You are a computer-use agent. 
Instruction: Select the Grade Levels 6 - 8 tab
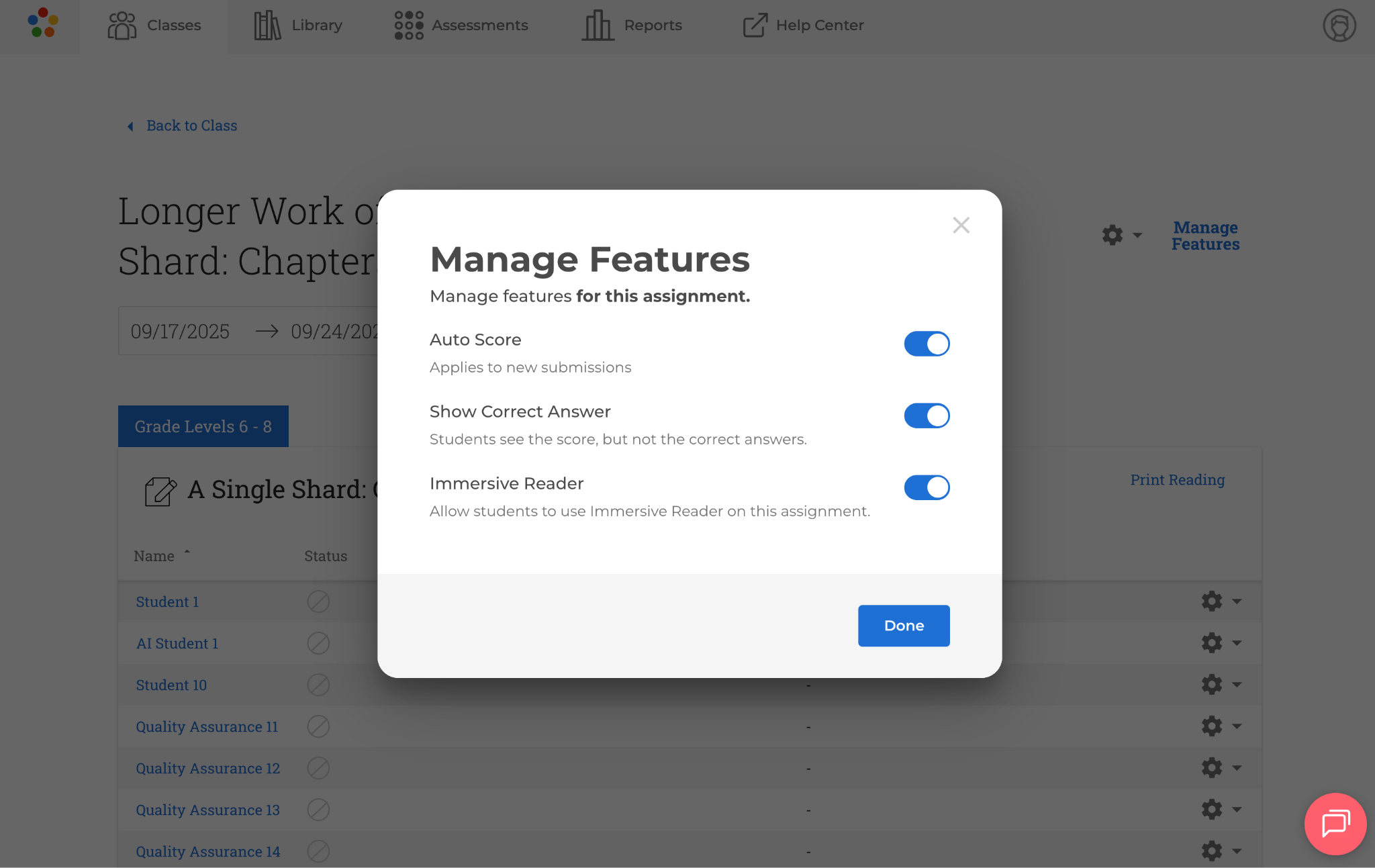tap(203, 426)
